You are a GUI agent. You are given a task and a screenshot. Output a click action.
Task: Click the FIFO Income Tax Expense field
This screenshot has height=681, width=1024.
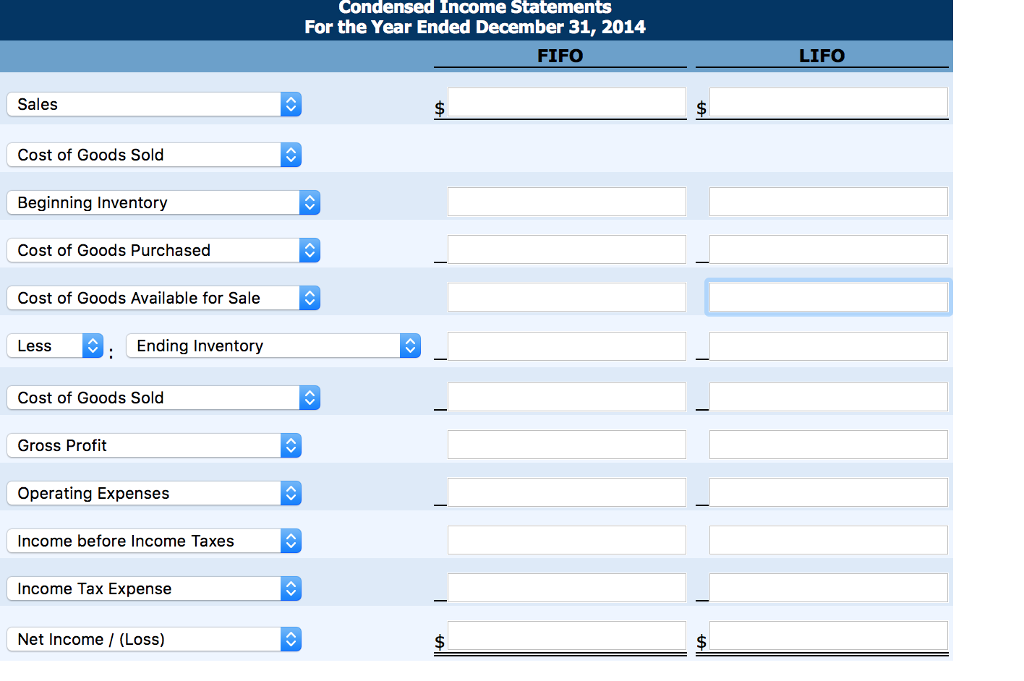click(567, 588)
